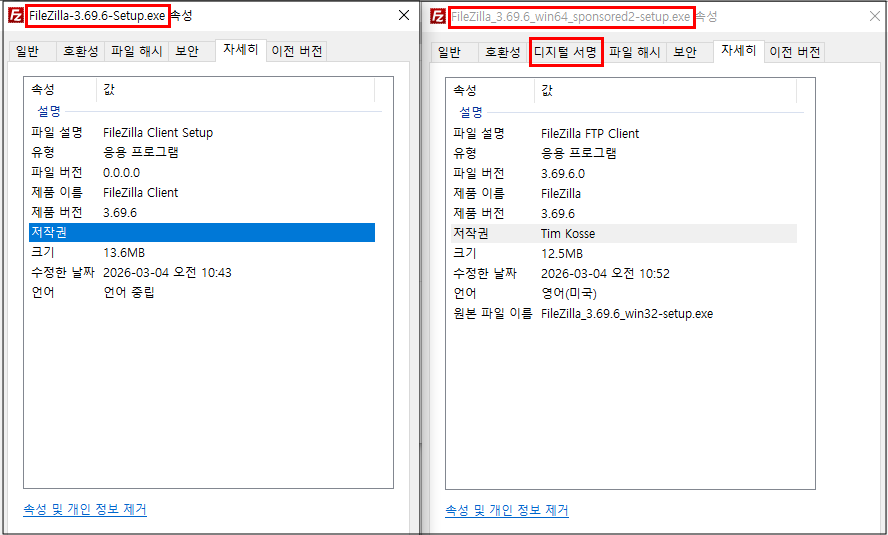Select 자세히 tab in FileZilla-3.69.6-Setup.exe properties window
Viewport: 888px width, 535px height.
click(241, 50)
